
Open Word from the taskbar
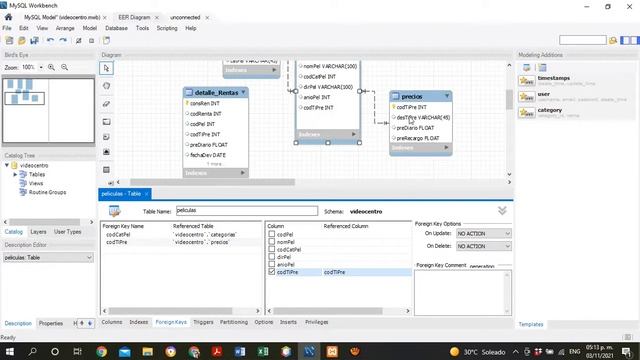pos(240,351)
